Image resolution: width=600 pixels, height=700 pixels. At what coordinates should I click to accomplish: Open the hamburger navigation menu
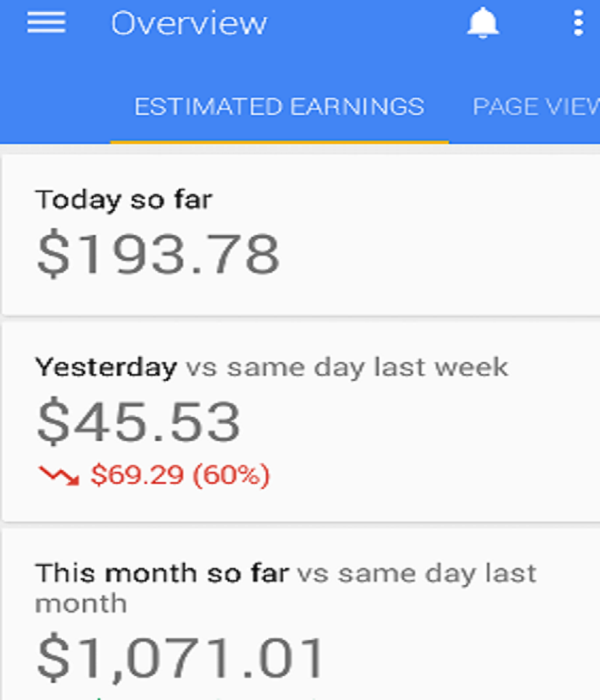46,24
